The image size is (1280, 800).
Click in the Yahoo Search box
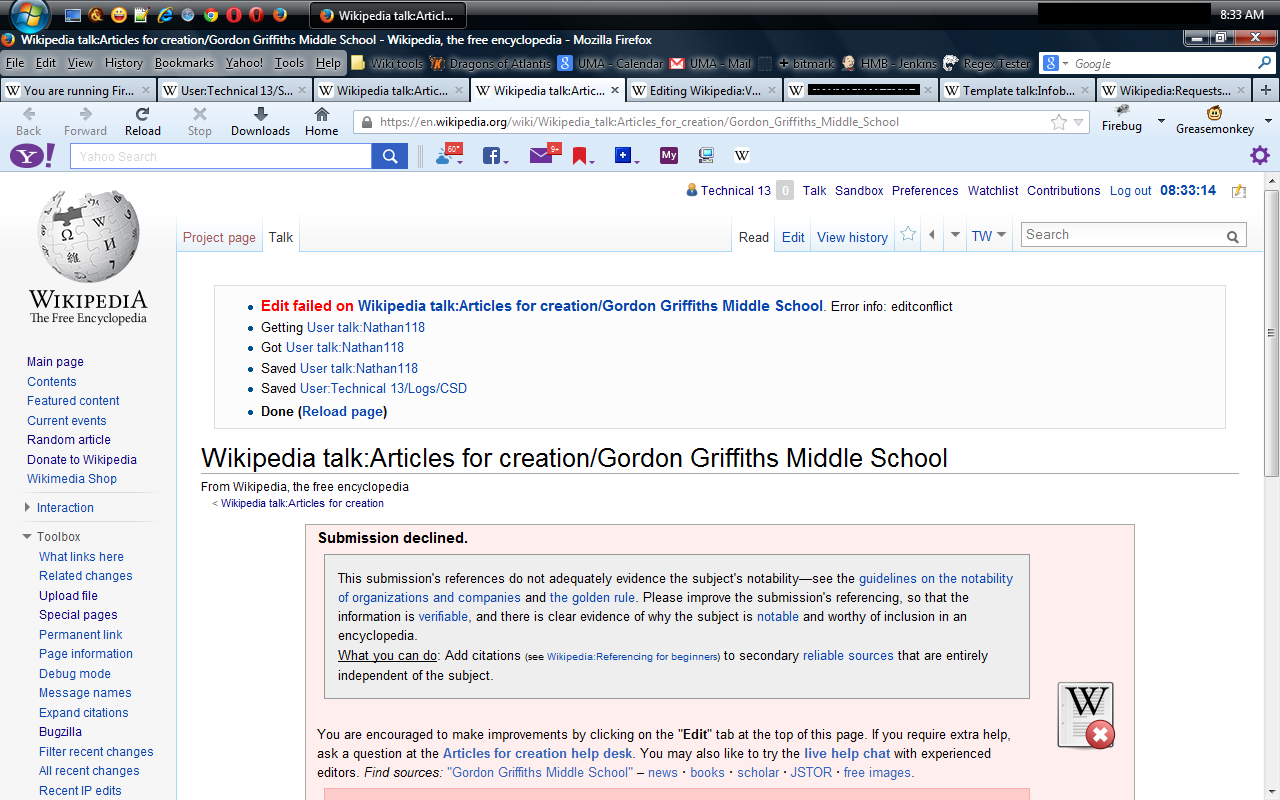(221, 156)
